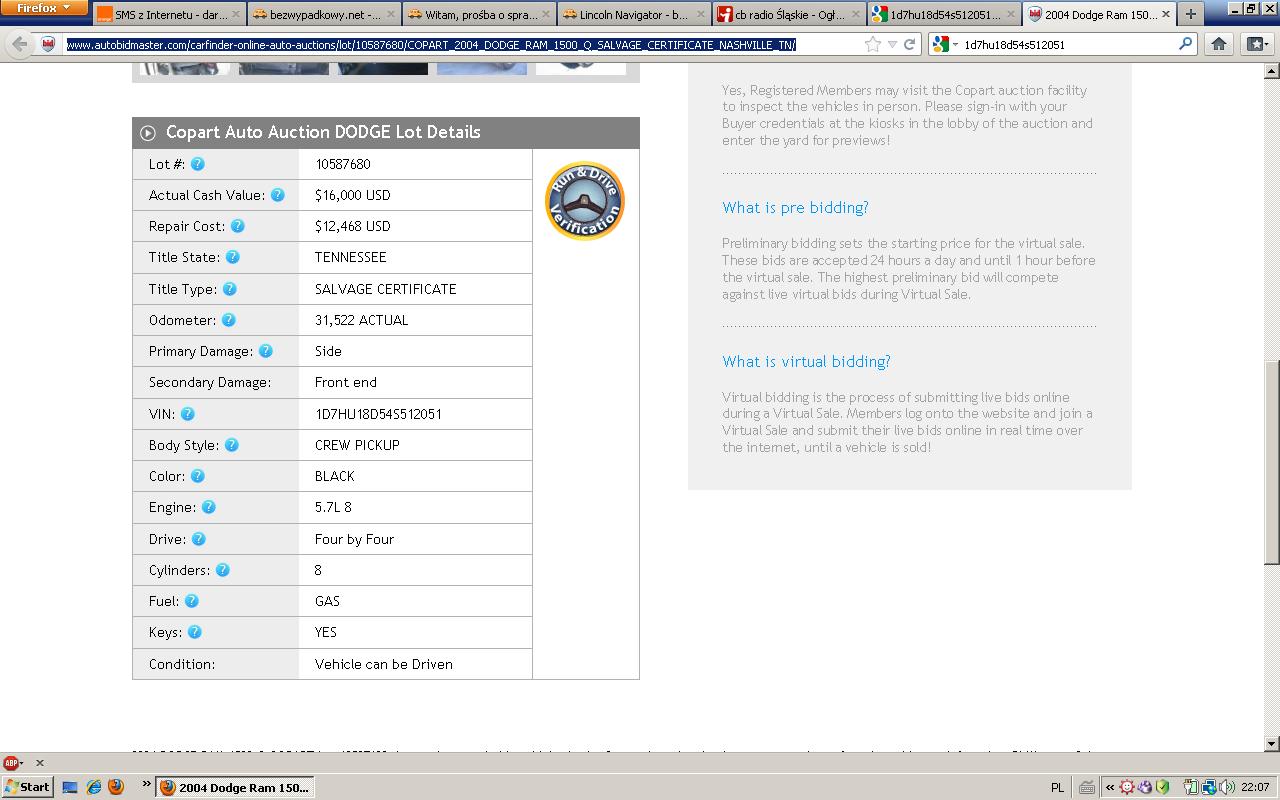Viewport: 1280px width, 800px height.
Task: Open a new tab with plus button
Action: (1190, 15)
